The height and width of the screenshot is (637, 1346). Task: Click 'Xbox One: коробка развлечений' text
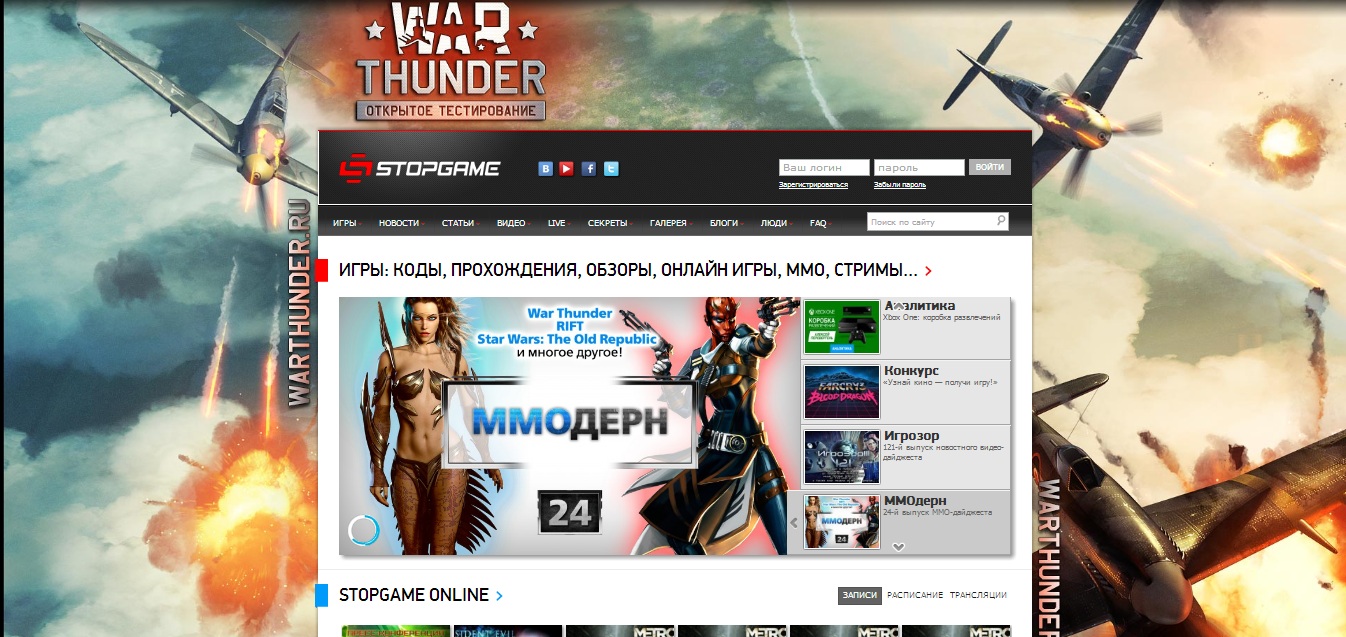tap(941, 317)
